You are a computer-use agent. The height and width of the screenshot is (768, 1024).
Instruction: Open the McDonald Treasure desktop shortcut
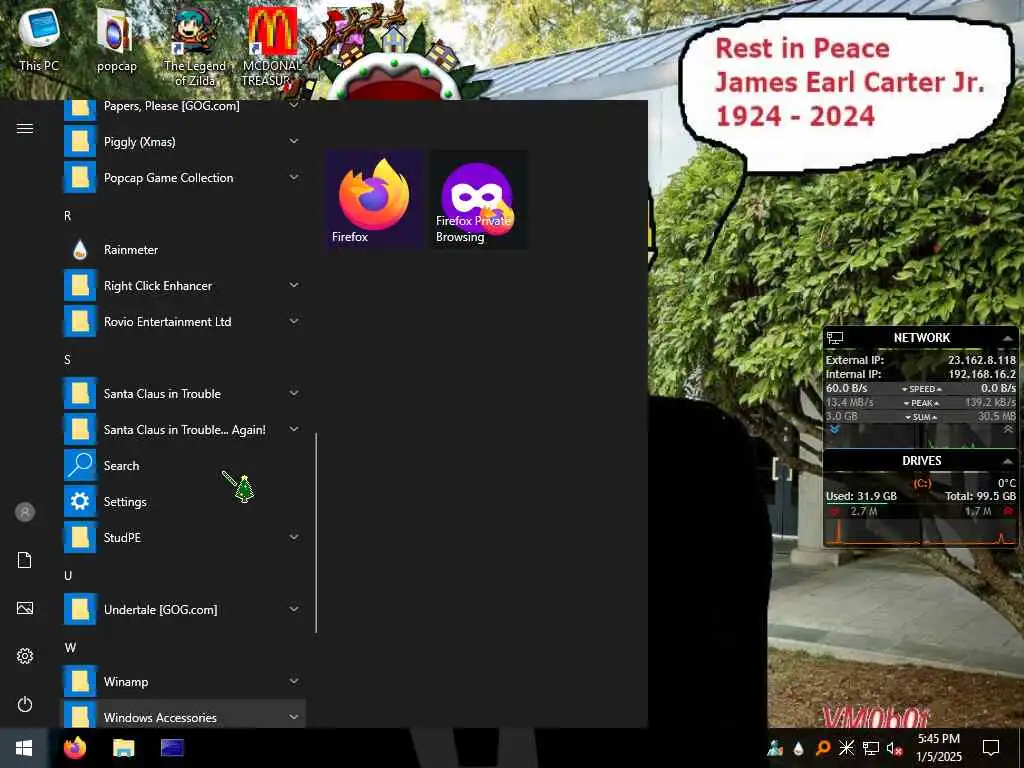272,47
